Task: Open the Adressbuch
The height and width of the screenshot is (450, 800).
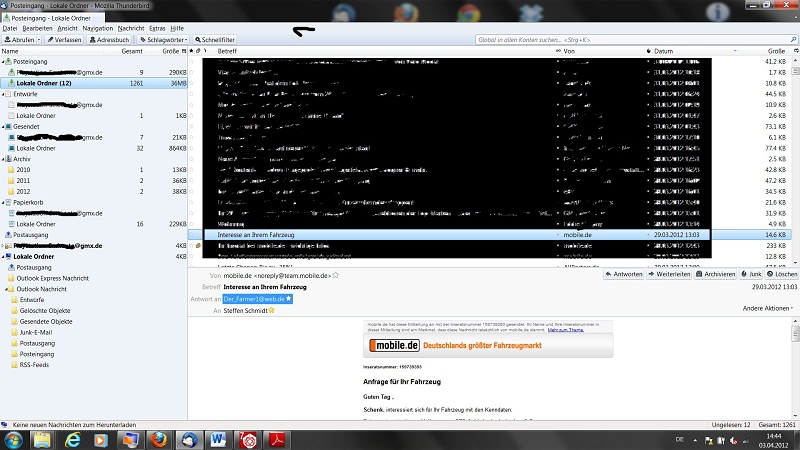Action: click(109, 39)
